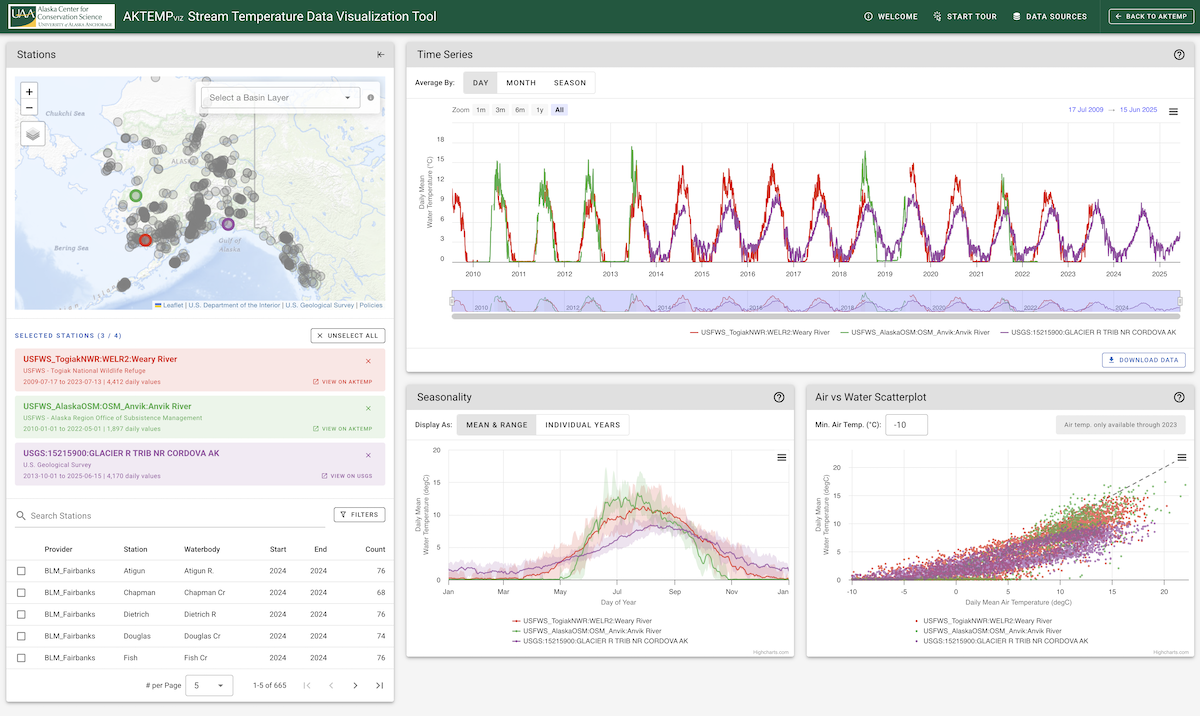The height and width of the screenshot is (716, 1200).
Task: Click the UAA Alaska Center logo
Action: 61,16
